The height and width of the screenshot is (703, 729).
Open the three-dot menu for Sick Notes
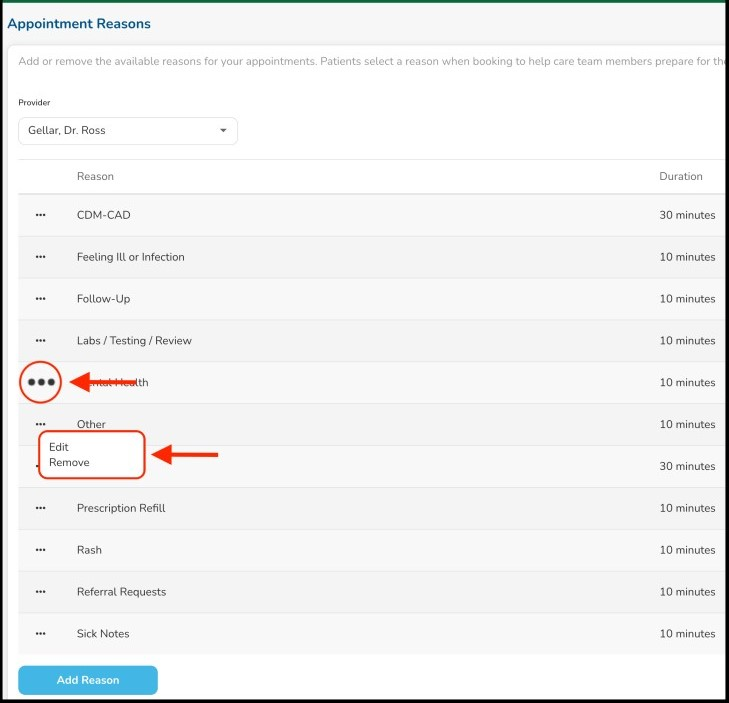tap(41, 634)
